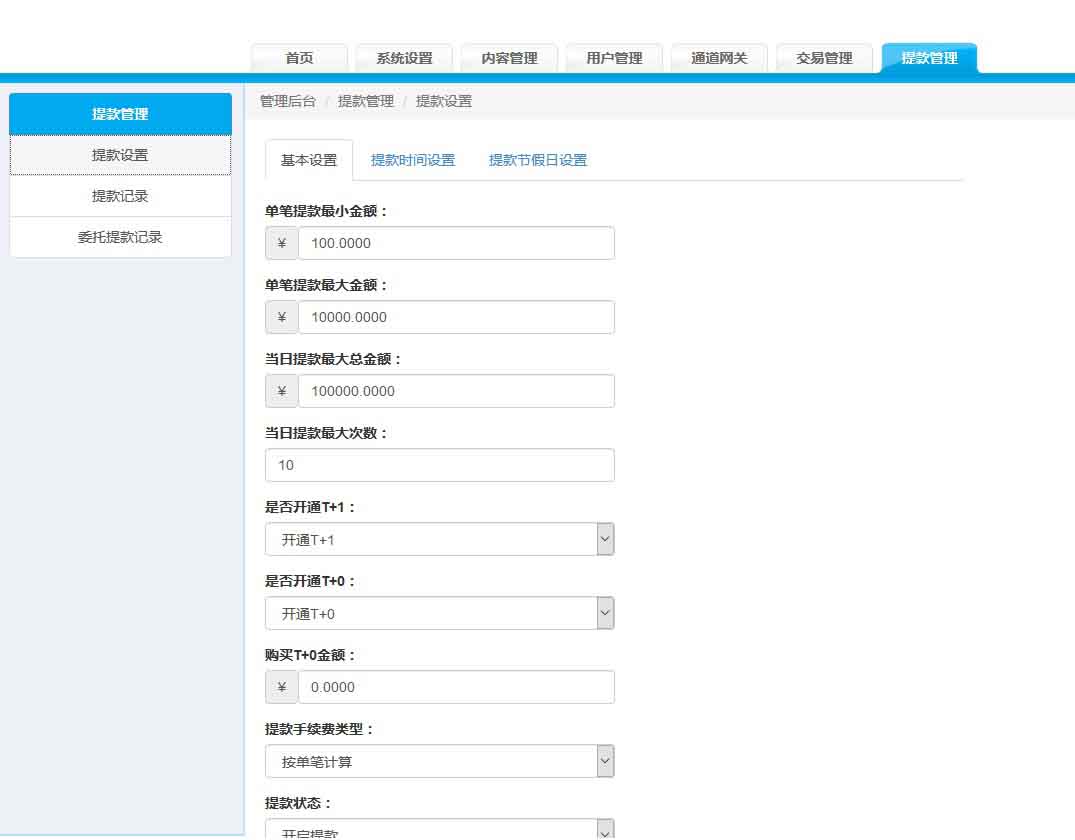Go to the 用户管理 tab
Screen dimensions: 1075x840
614,58
